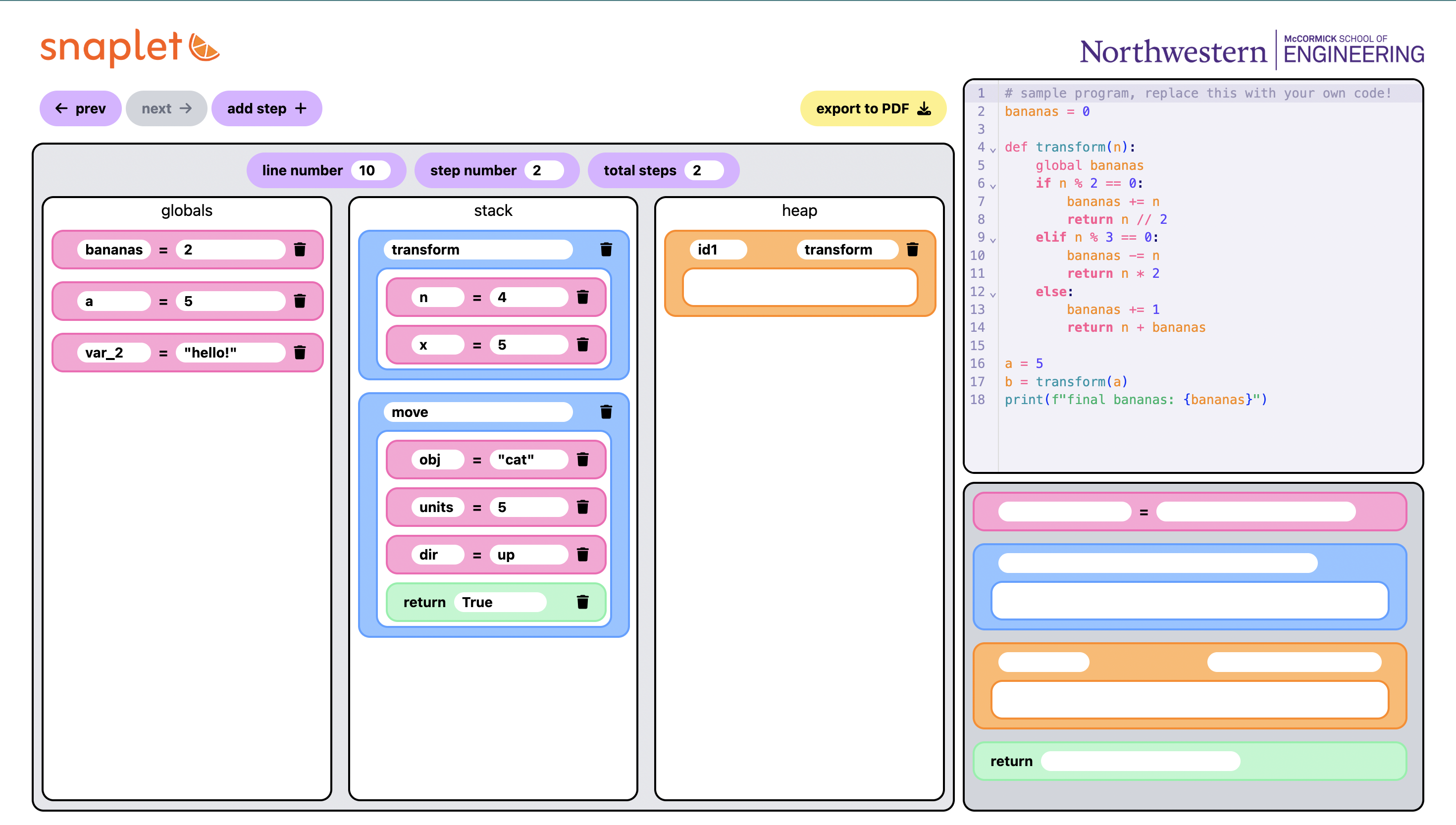Delete the bananas global variable
This screenshot has height=825, width=1456.
tap(300, 249)
